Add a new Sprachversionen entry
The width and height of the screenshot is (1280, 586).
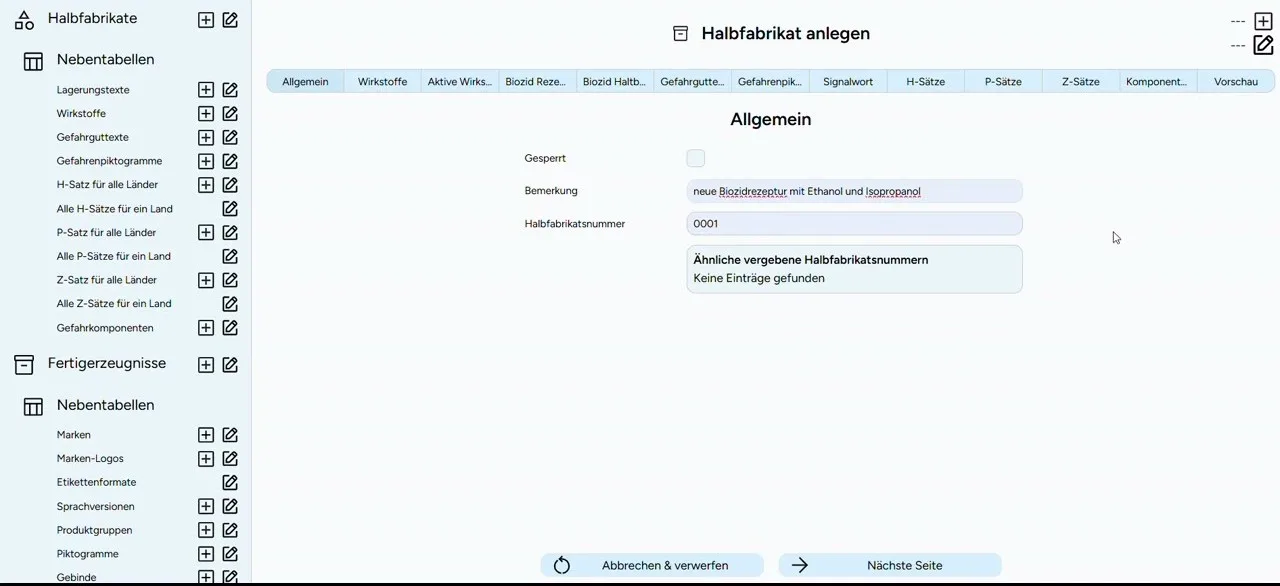click(206, 507)
